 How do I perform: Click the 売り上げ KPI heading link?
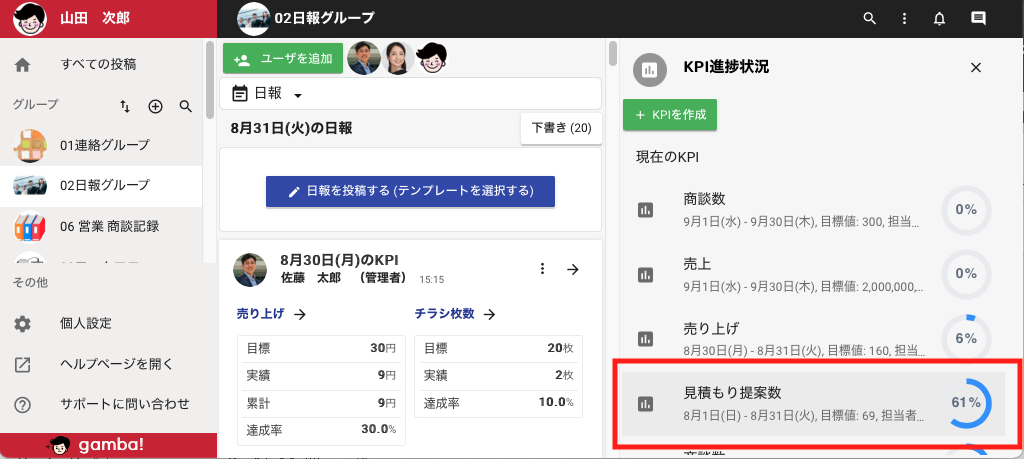pos(261,314)
